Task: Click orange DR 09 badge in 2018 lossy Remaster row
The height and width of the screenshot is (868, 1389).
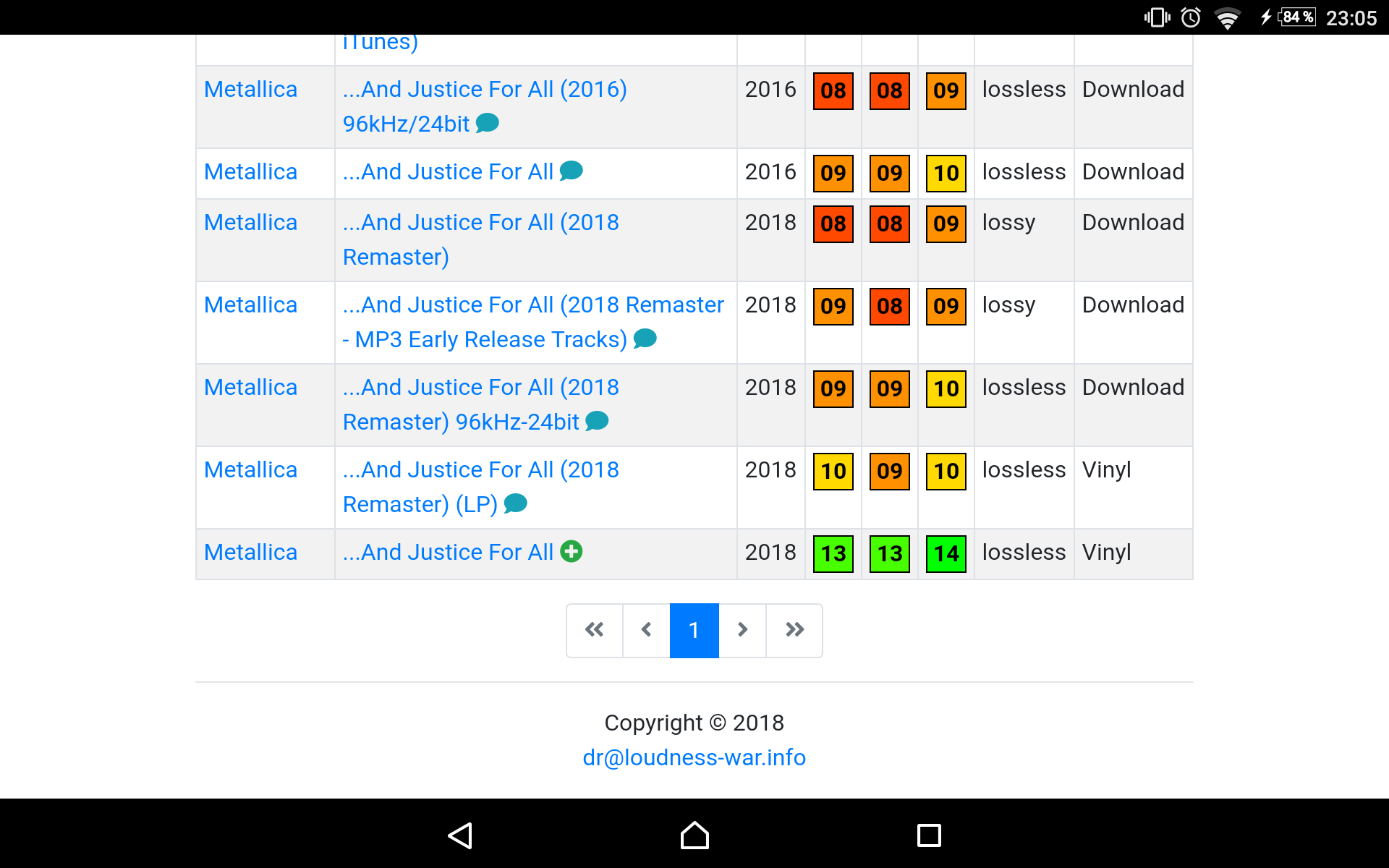Action: tap(946, 224)
